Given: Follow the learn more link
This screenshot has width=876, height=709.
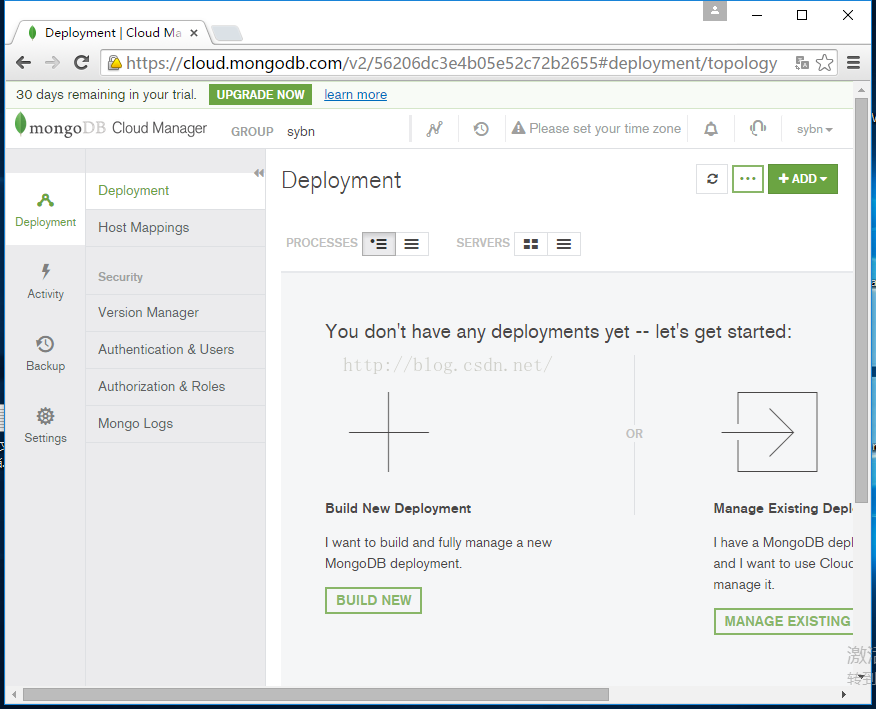Looking at the screenshot, I should (x=355, y=94).
